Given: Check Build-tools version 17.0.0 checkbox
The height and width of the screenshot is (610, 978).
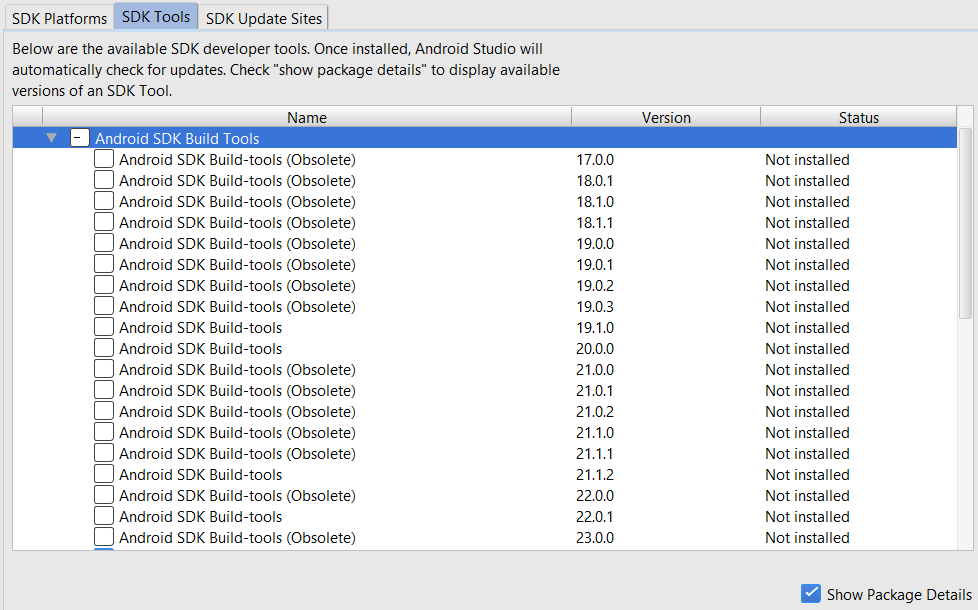Looking at the screenshot, I should (x=104, y=159).
